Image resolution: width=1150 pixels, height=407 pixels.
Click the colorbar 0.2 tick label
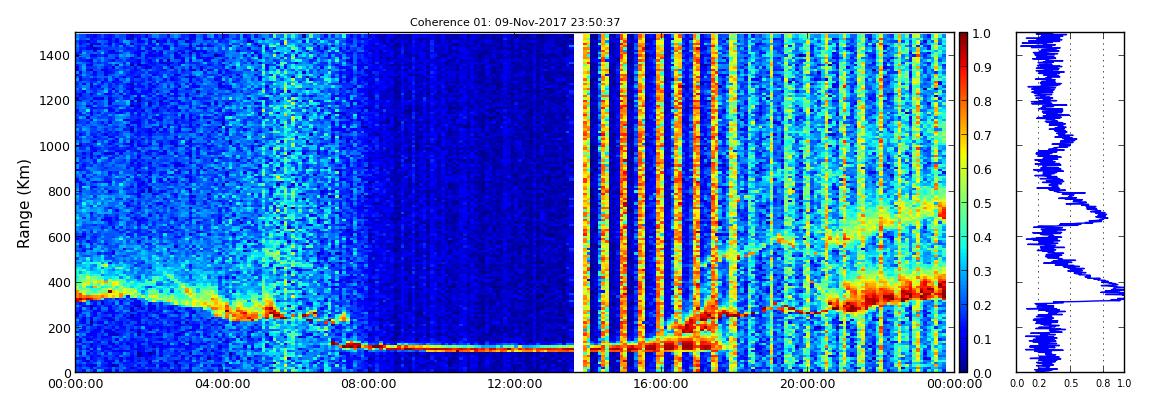pos(982,306)
